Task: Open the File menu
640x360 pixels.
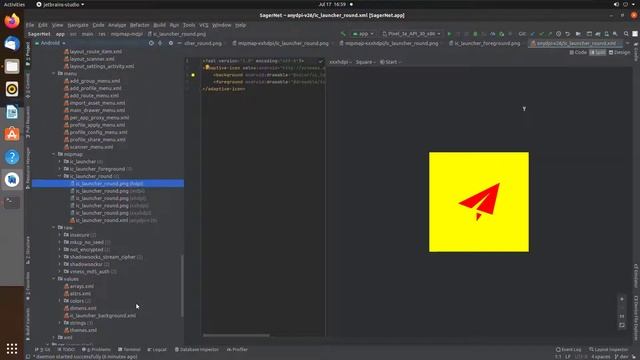Action: pyautogui.click(x=30, y=25)
